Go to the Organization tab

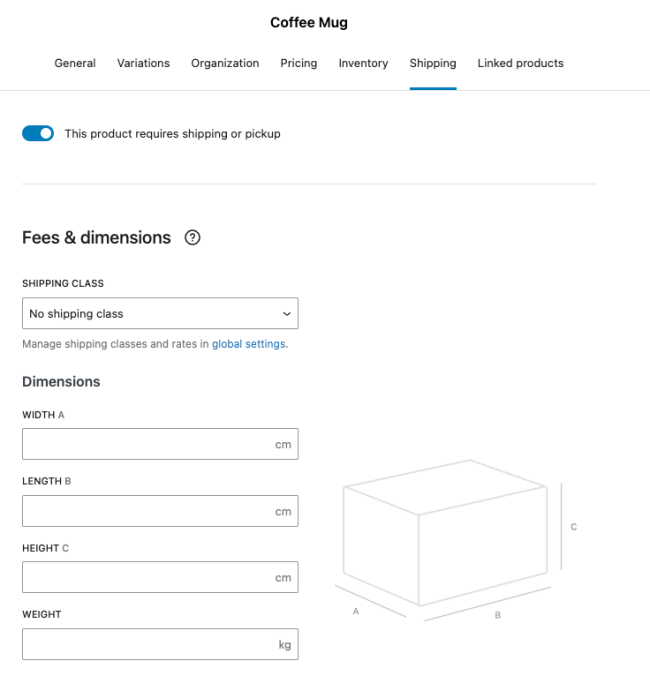click(x=225, y=63)
